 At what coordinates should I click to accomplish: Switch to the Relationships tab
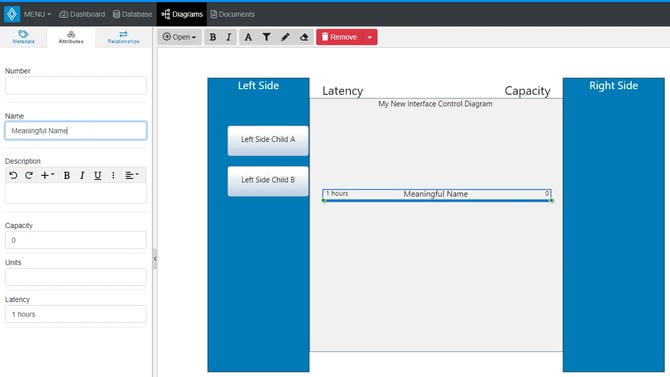coord(123,37)
